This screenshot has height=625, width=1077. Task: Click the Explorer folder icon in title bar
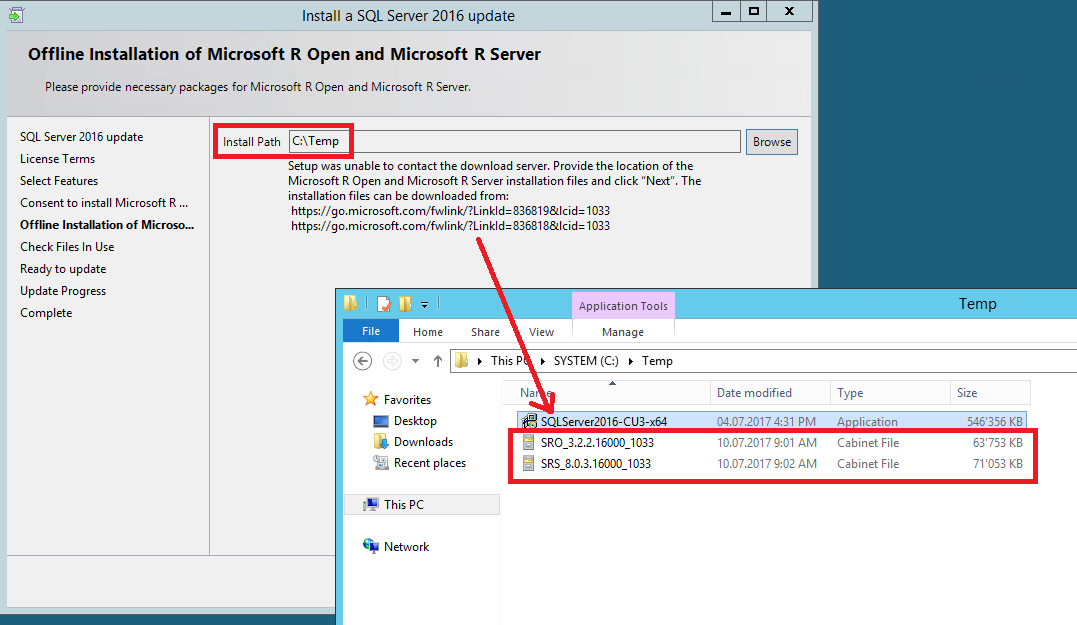coord(351,303)
